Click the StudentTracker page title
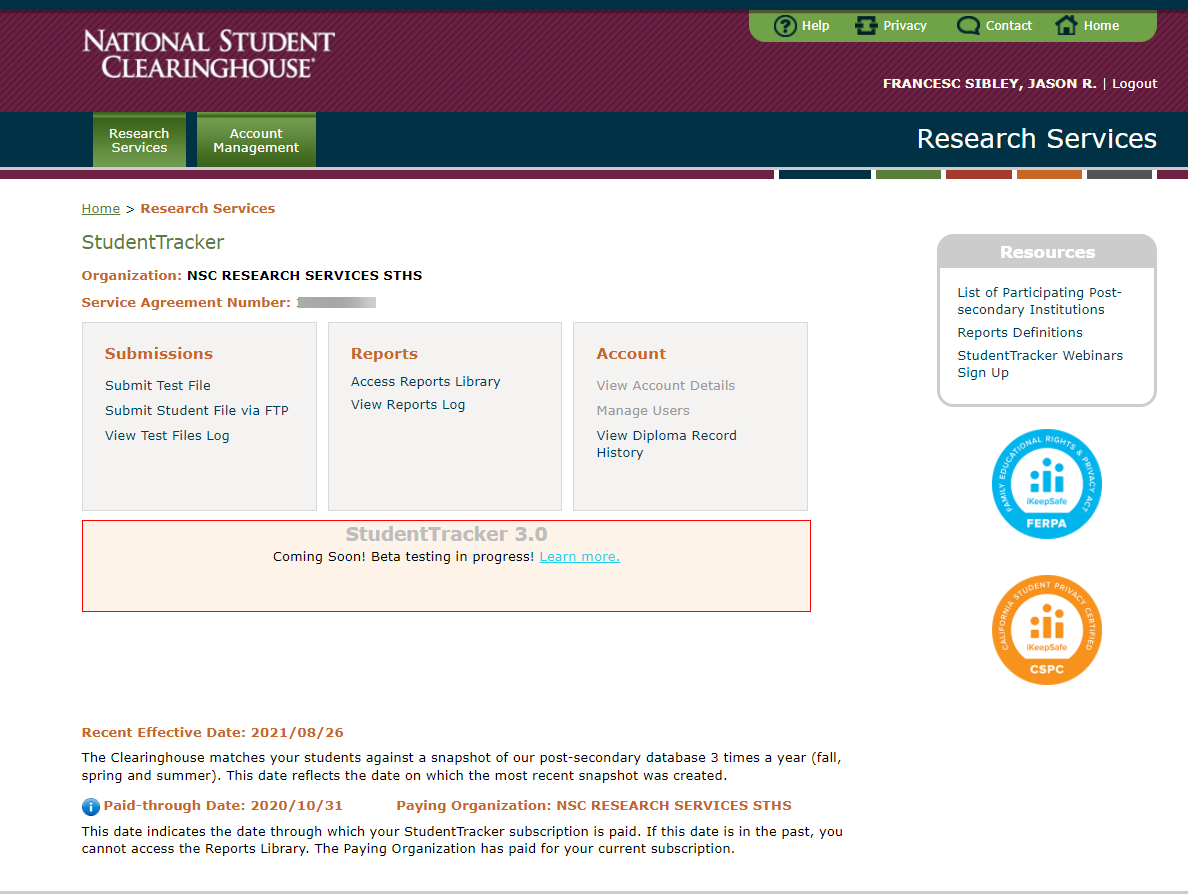The image size is (1188, 894). click(x=153, y=242)
